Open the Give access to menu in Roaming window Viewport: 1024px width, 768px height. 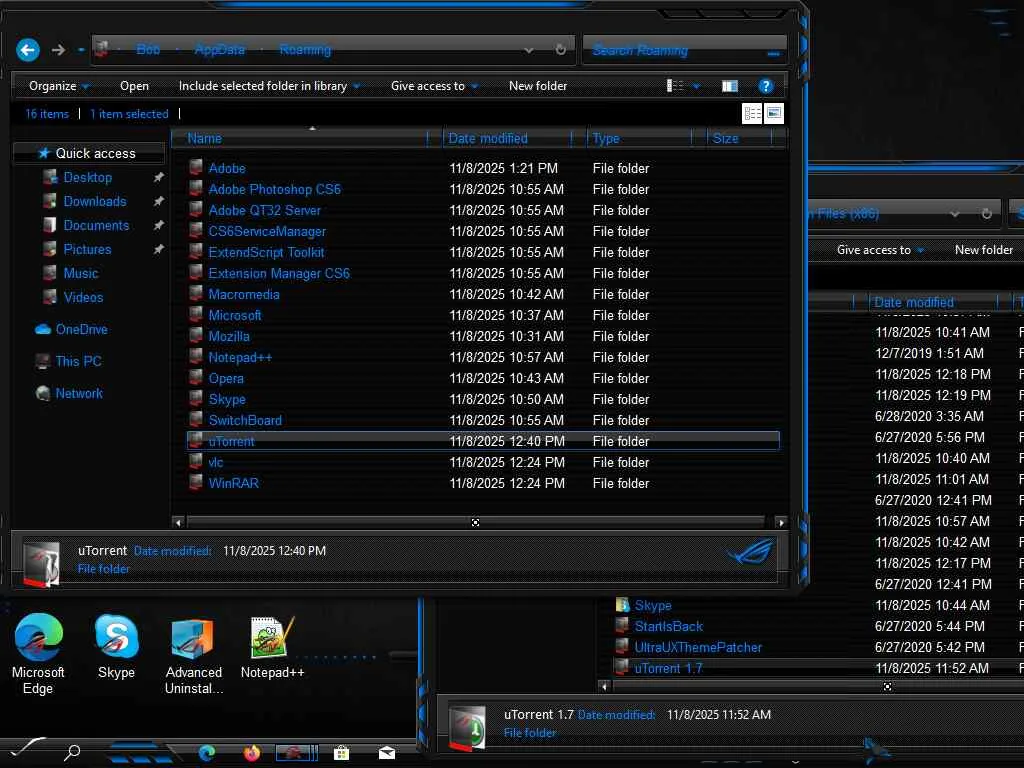tap(434, 86)
